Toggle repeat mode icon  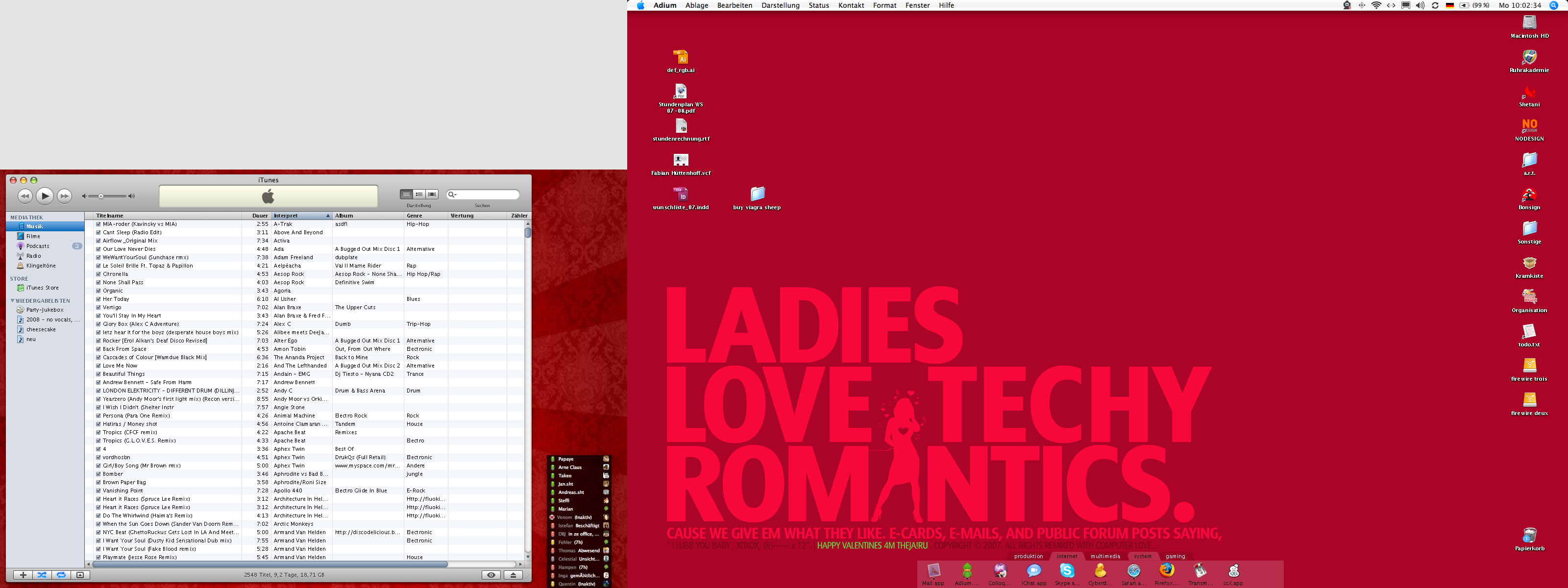pos(61,575)
